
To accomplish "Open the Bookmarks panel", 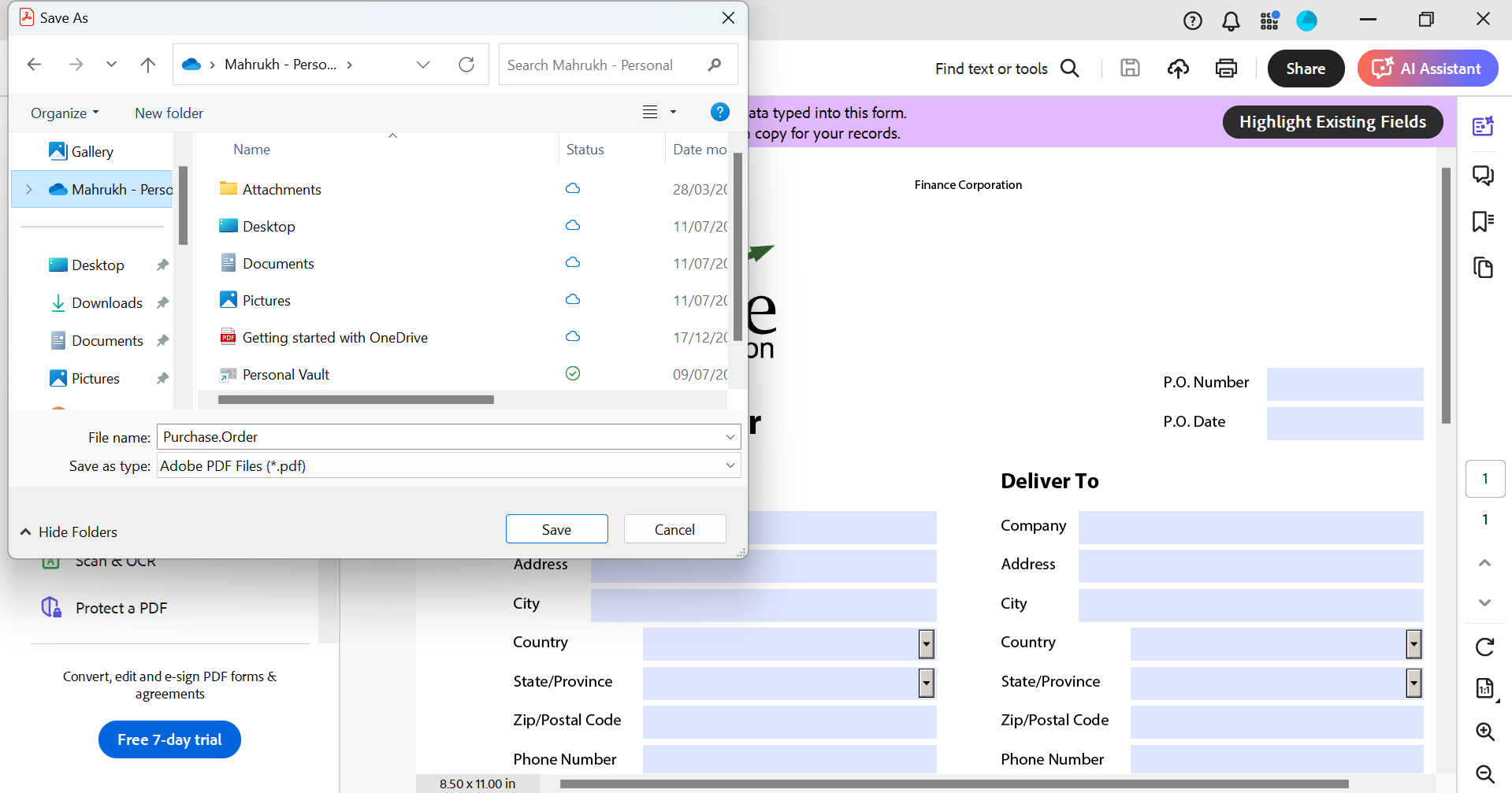I will click(x=1484, y=221).
